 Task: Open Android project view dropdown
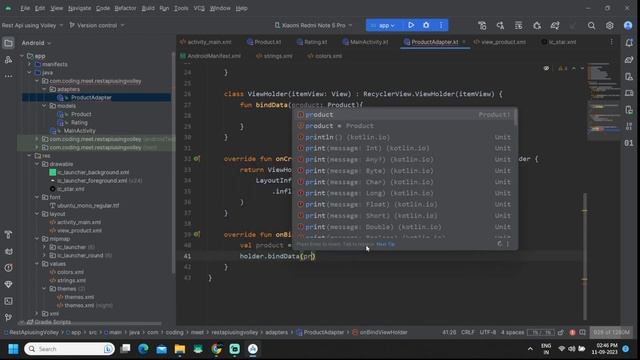(36, 43)
